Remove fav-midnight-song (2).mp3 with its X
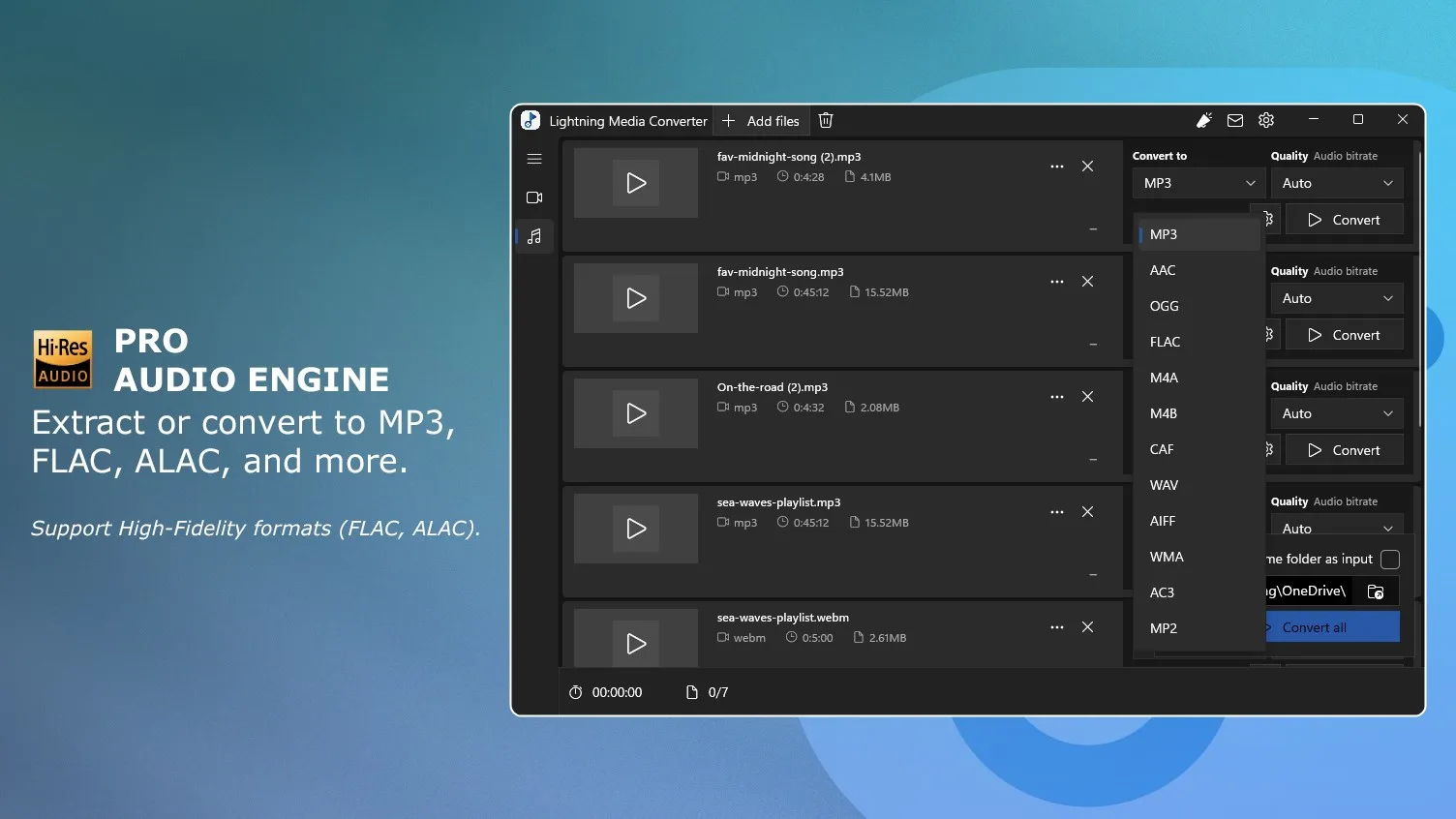Viewport: 1456px width, 819px height. point(1088,167)
